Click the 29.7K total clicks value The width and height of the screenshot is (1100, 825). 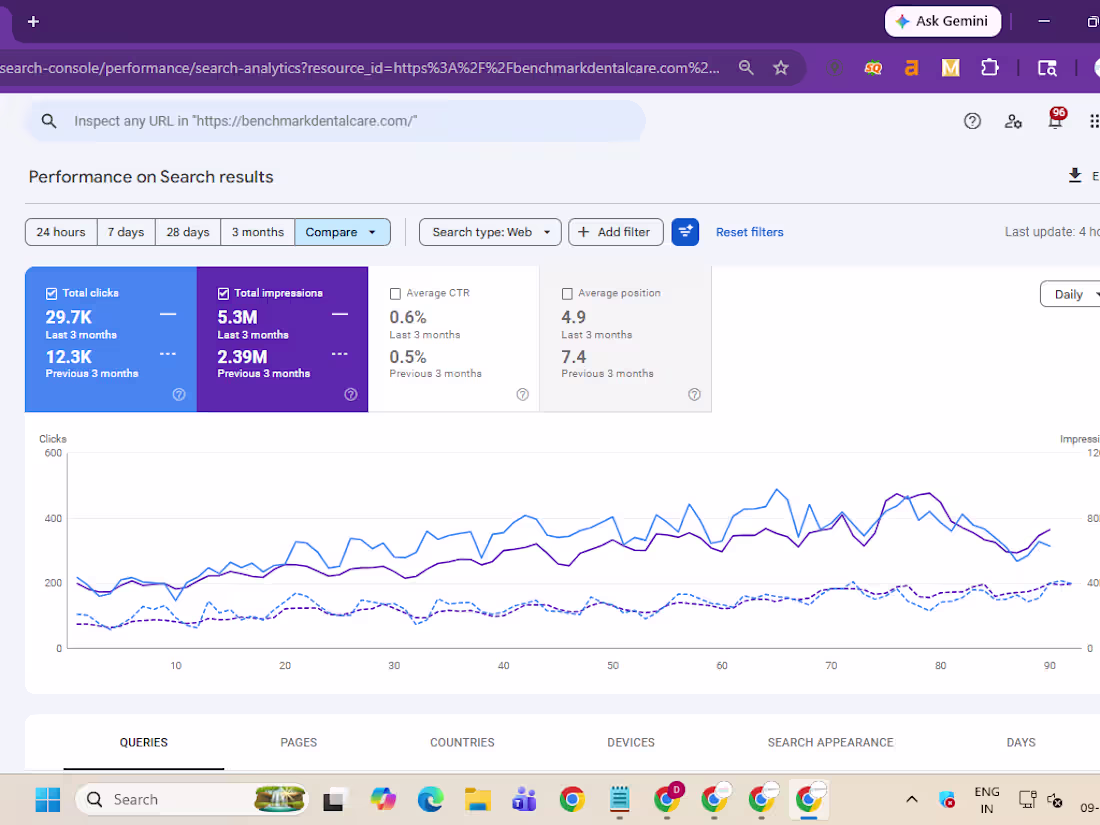(x=69, y=317)
